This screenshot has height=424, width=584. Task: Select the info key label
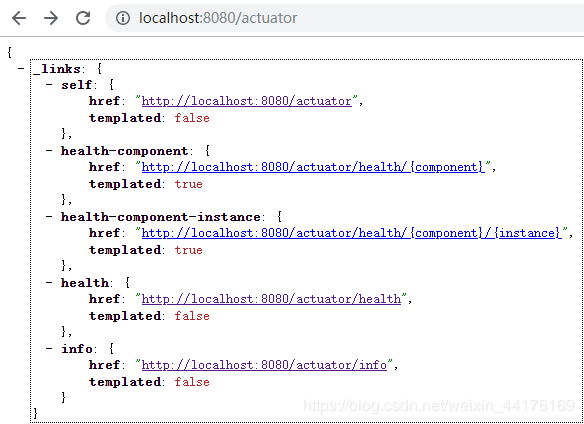pos(77,349)
